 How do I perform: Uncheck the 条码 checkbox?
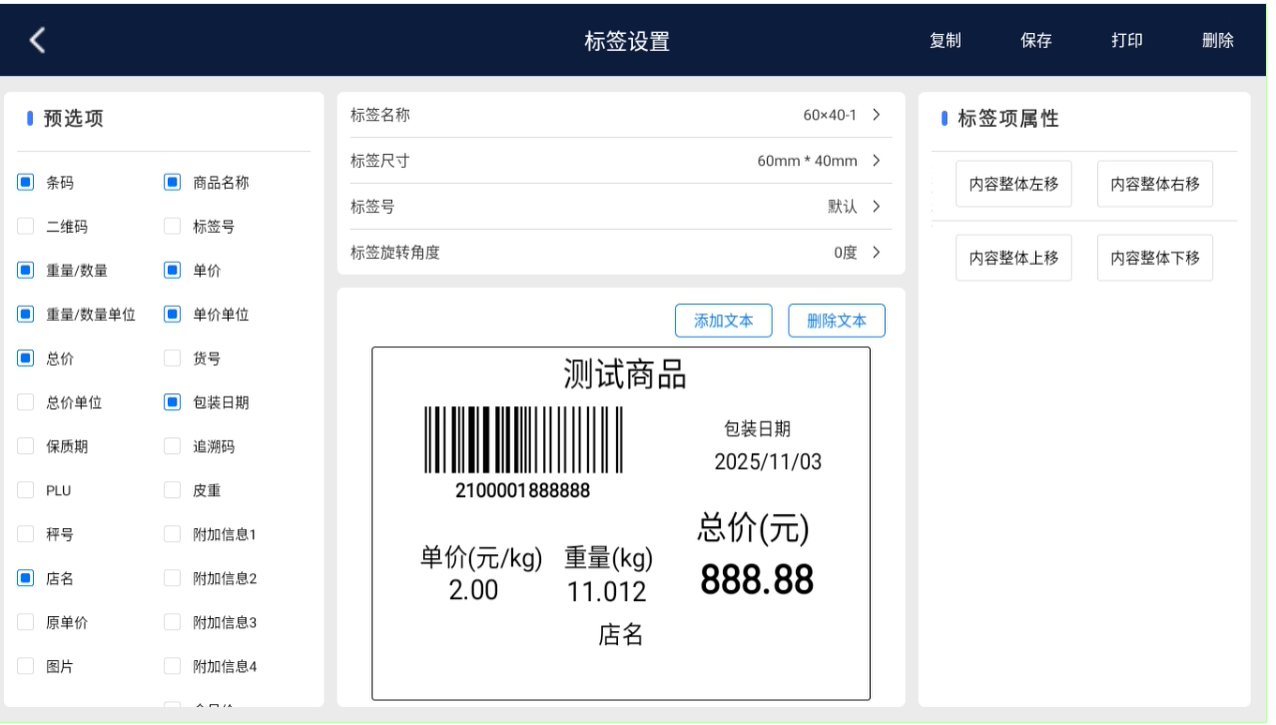point(26,183)
